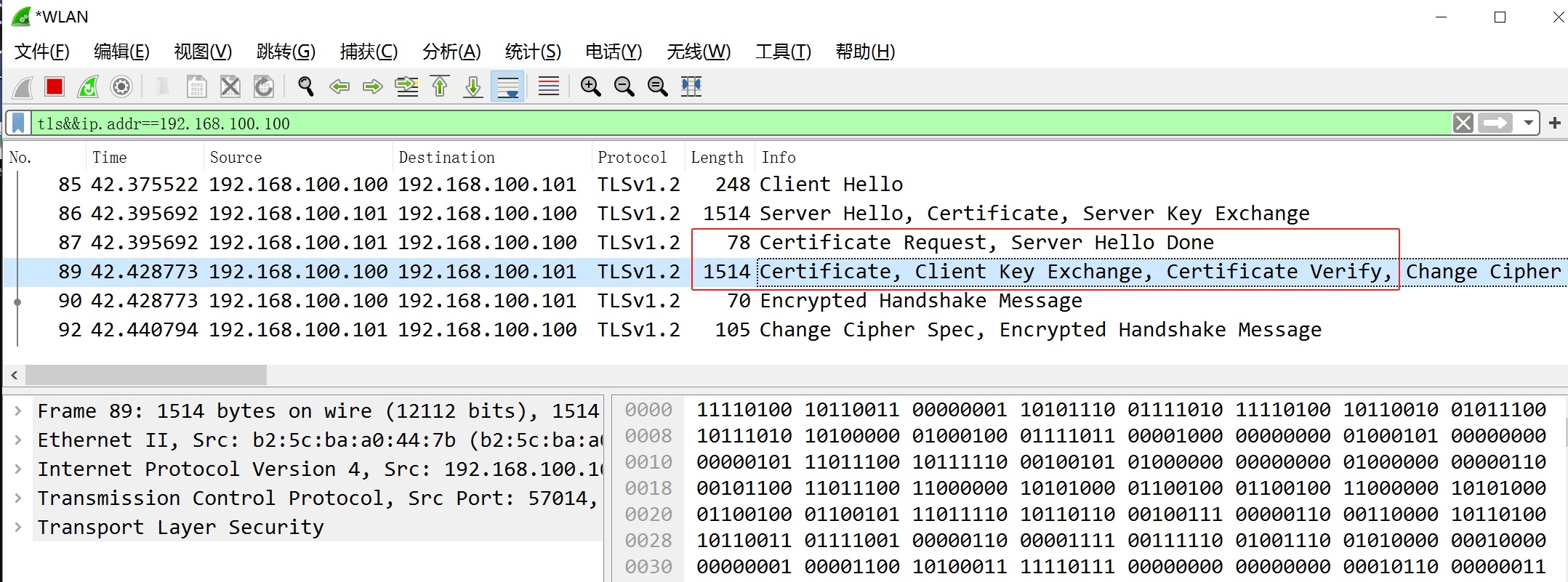This screenshot has width=1568, height=582.
Task: Select packet 90 Encrypted Handshake Message
Action: pos(785,301)
